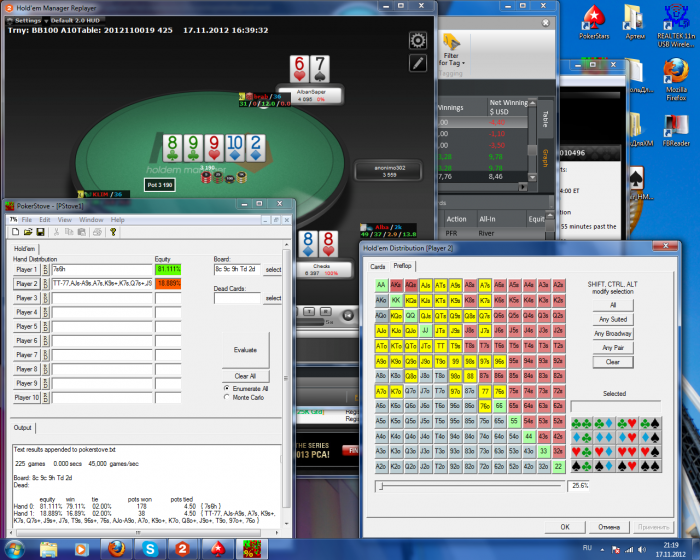Toggle the AA hand cell
The height and width of the screenshot is (560, 700).
pyautogui.click(x=381, y=285)
